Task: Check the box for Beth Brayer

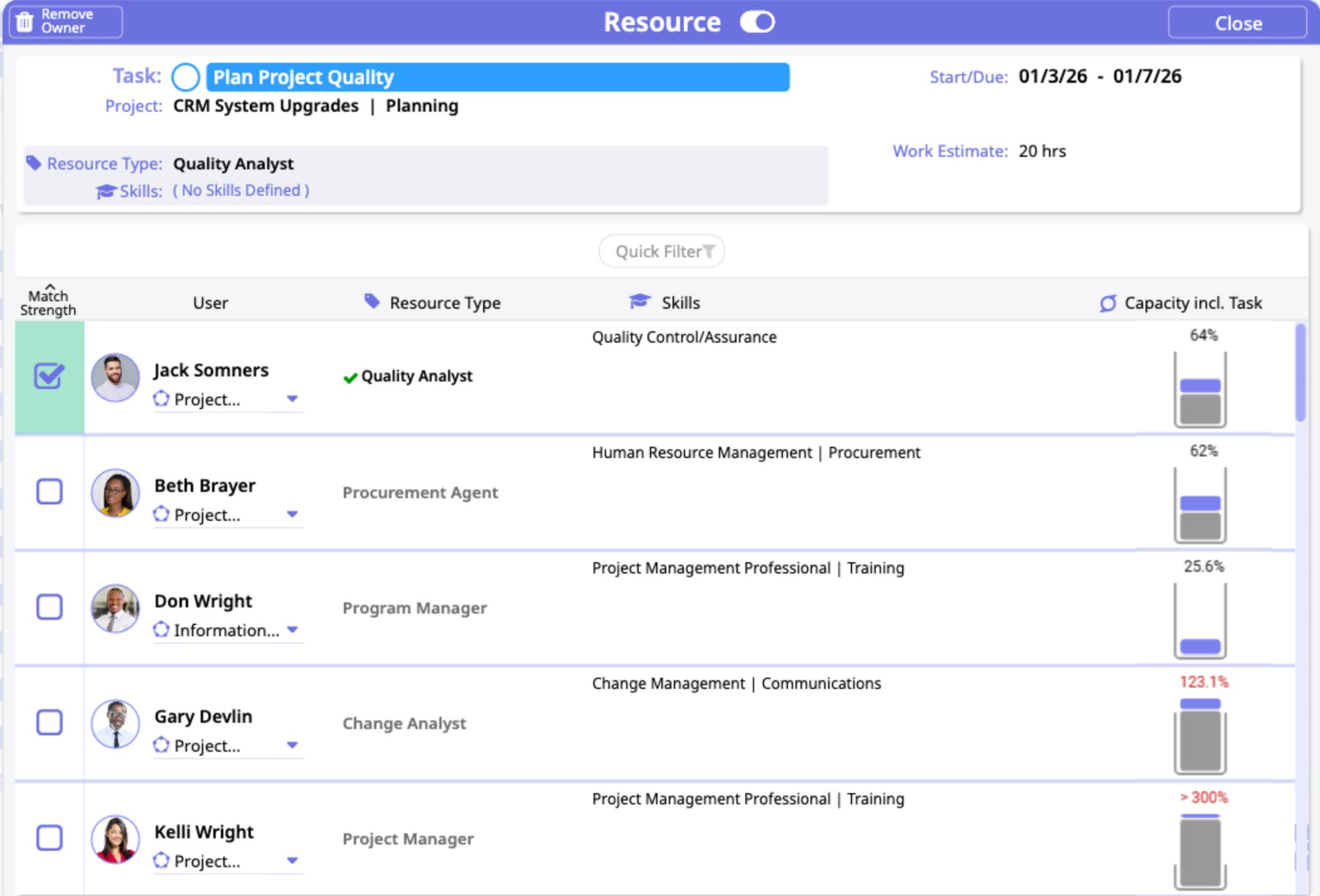Action: coord(49,492)
